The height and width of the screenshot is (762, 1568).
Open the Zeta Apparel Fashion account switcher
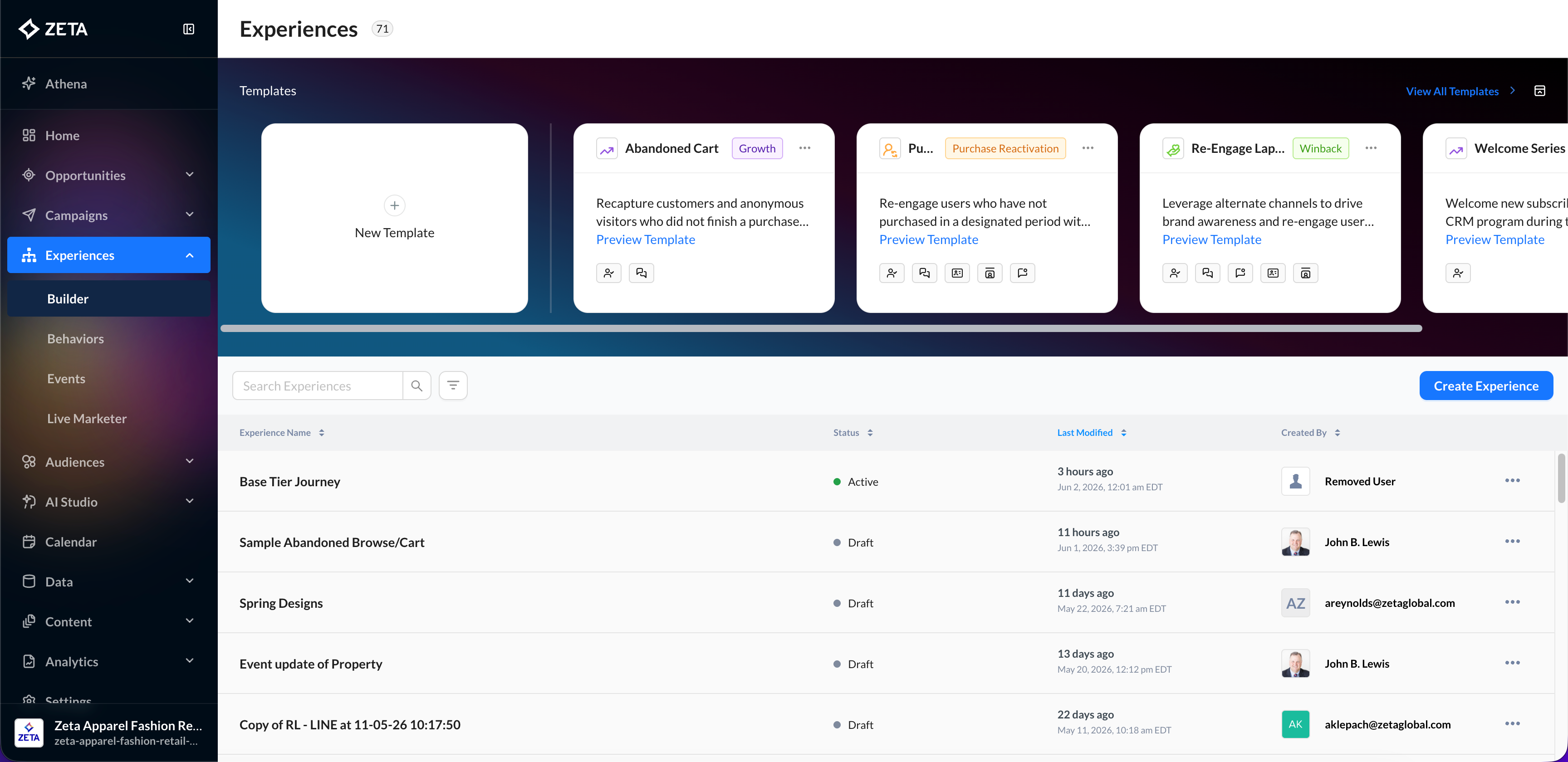click(109, 733)
